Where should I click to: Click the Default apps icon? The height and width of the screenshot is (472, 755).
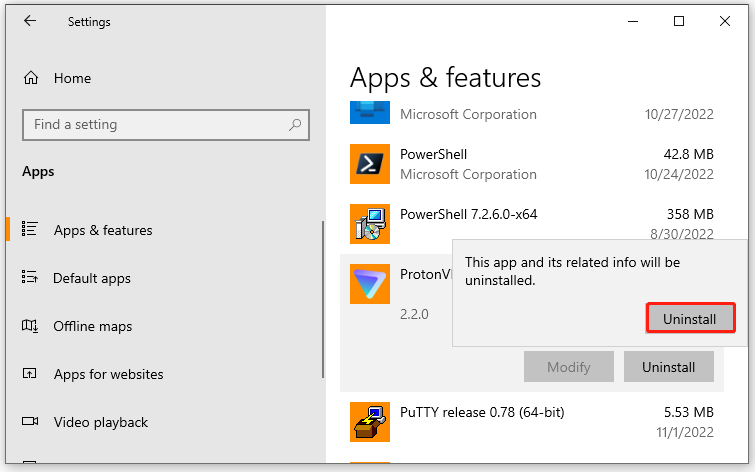(x=29, y=277)
